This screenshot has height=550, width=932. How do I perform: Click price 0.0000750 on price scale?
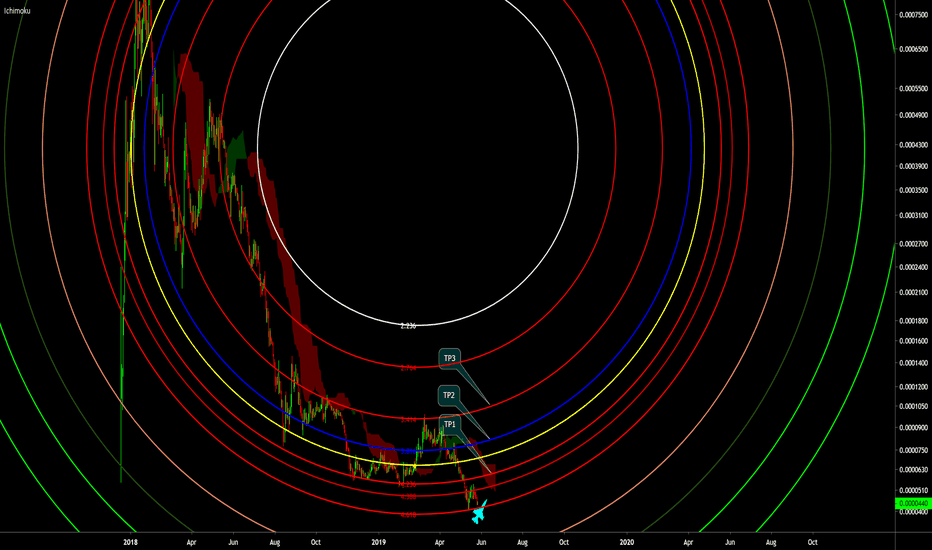pyautogui.click(x=914, y=451)
